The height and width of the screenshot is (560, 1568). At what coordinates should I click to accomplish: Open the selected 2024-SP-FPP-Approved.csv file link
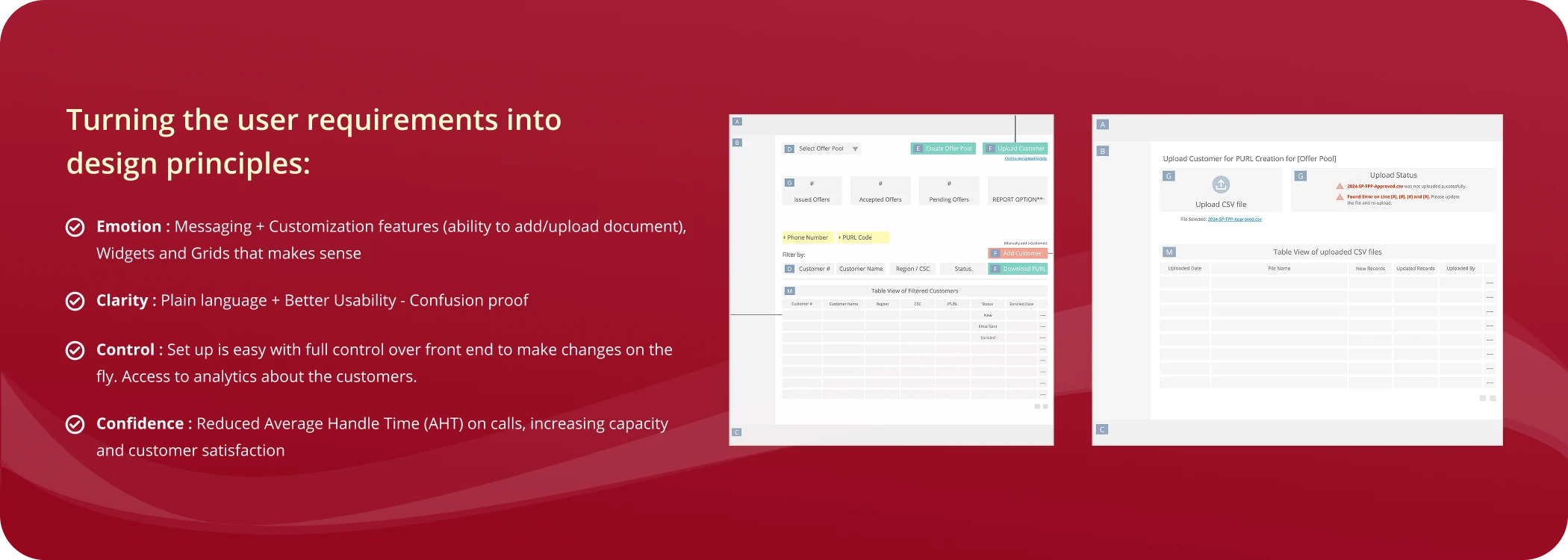coord(1235,220)
